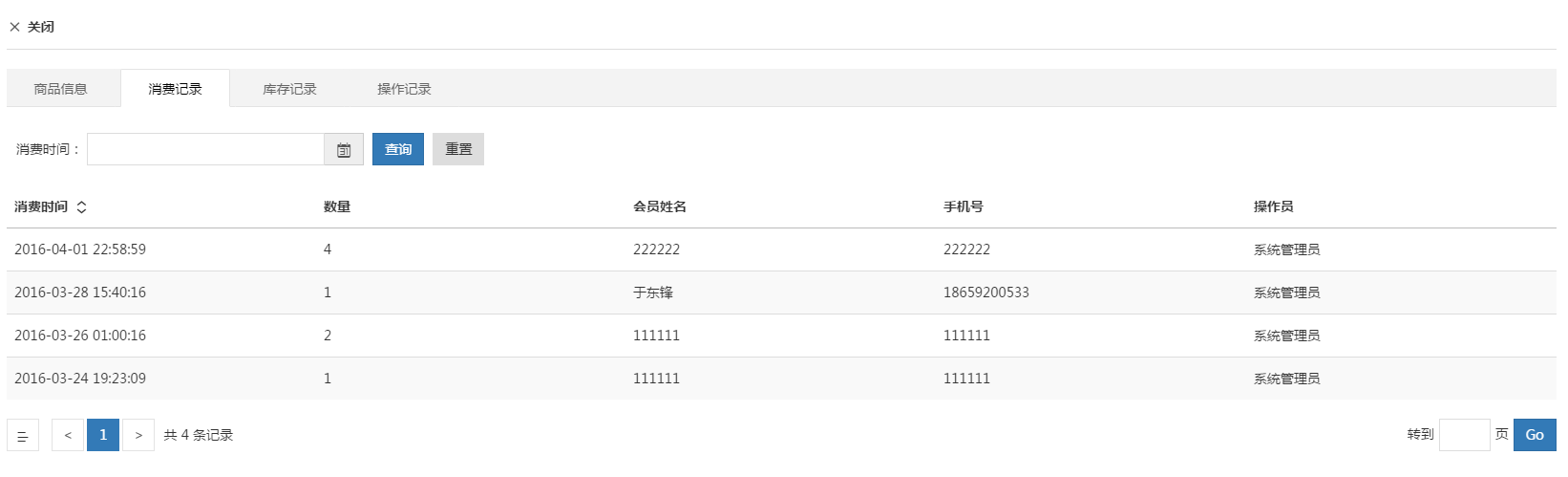Click the 关闭 close X icon
1568x477 pixels.
pyautogui.click(x=14, y=27)
